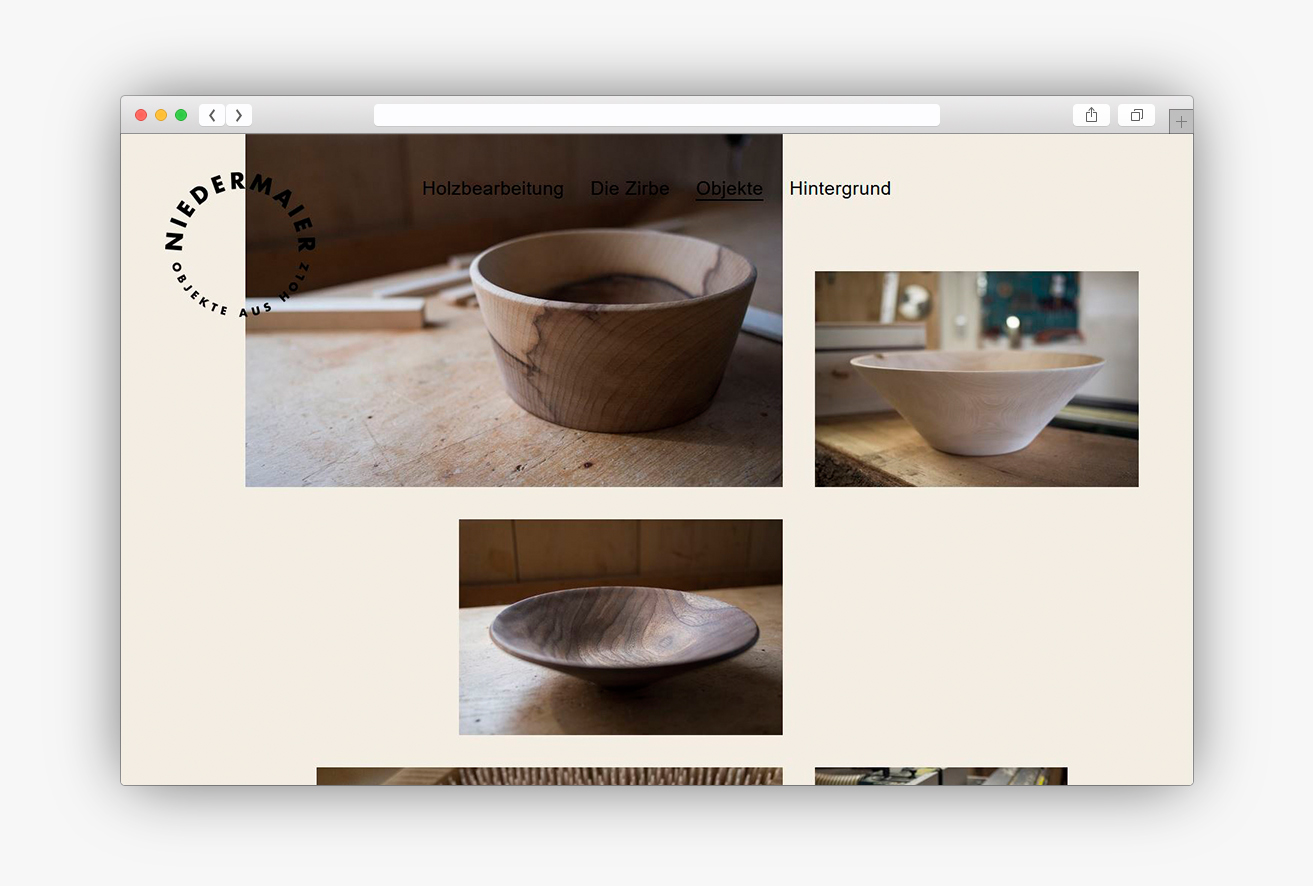This screenshot has width=1313, height=886.
Task: Click the browser back arrow button
Action: [212, 115]
